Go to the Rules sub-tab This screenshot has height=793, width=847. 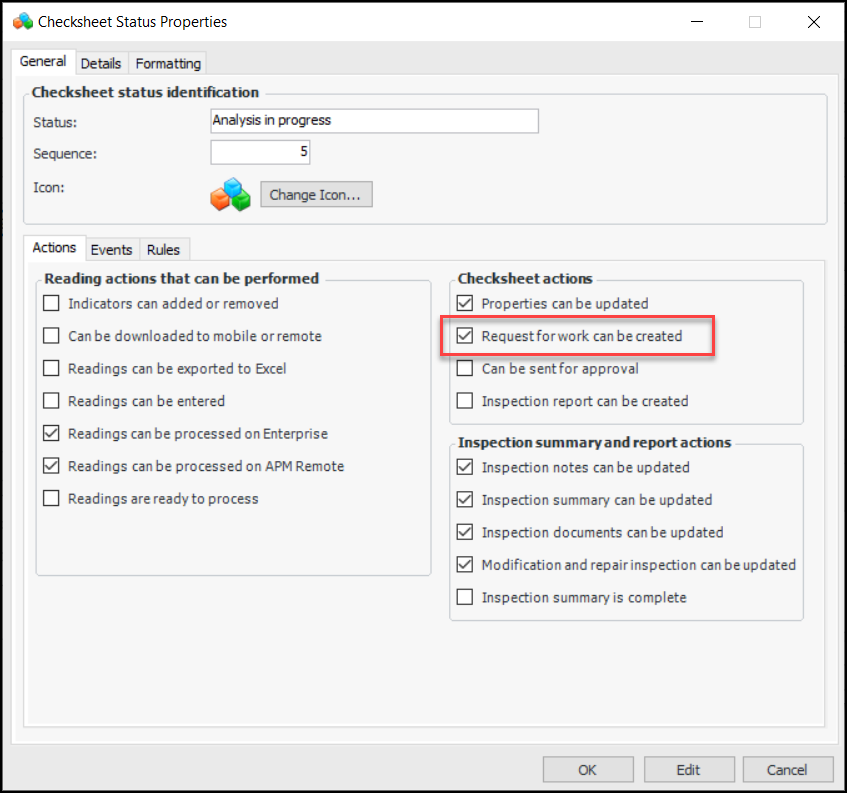point(164,249)
